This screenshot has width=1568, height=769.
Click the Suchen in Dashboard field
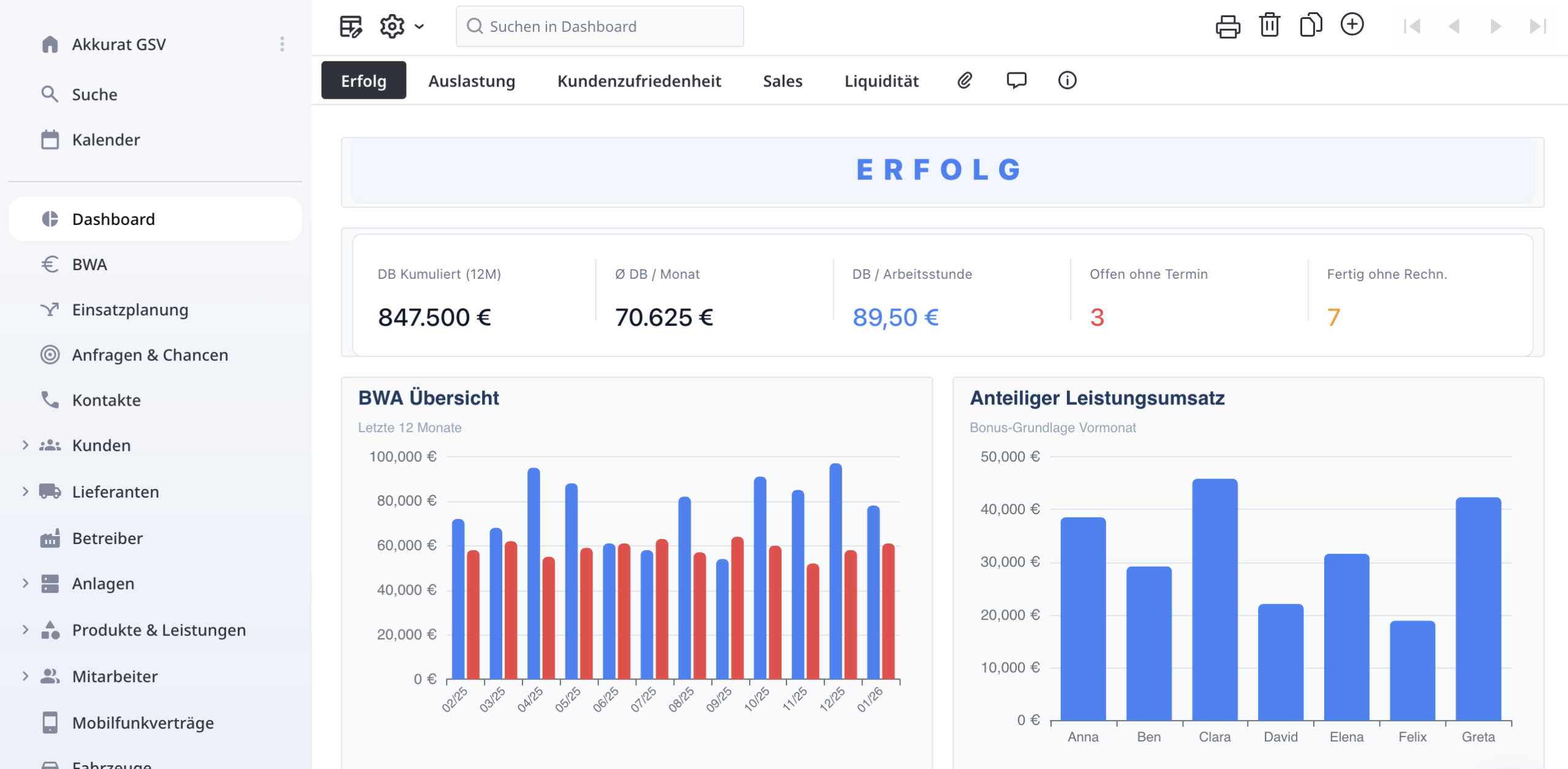600,26
